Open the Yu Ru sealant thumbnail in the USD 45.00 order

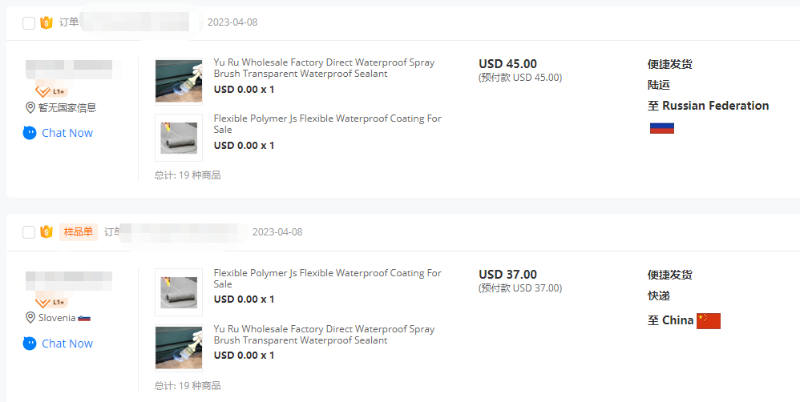[179, 81]
